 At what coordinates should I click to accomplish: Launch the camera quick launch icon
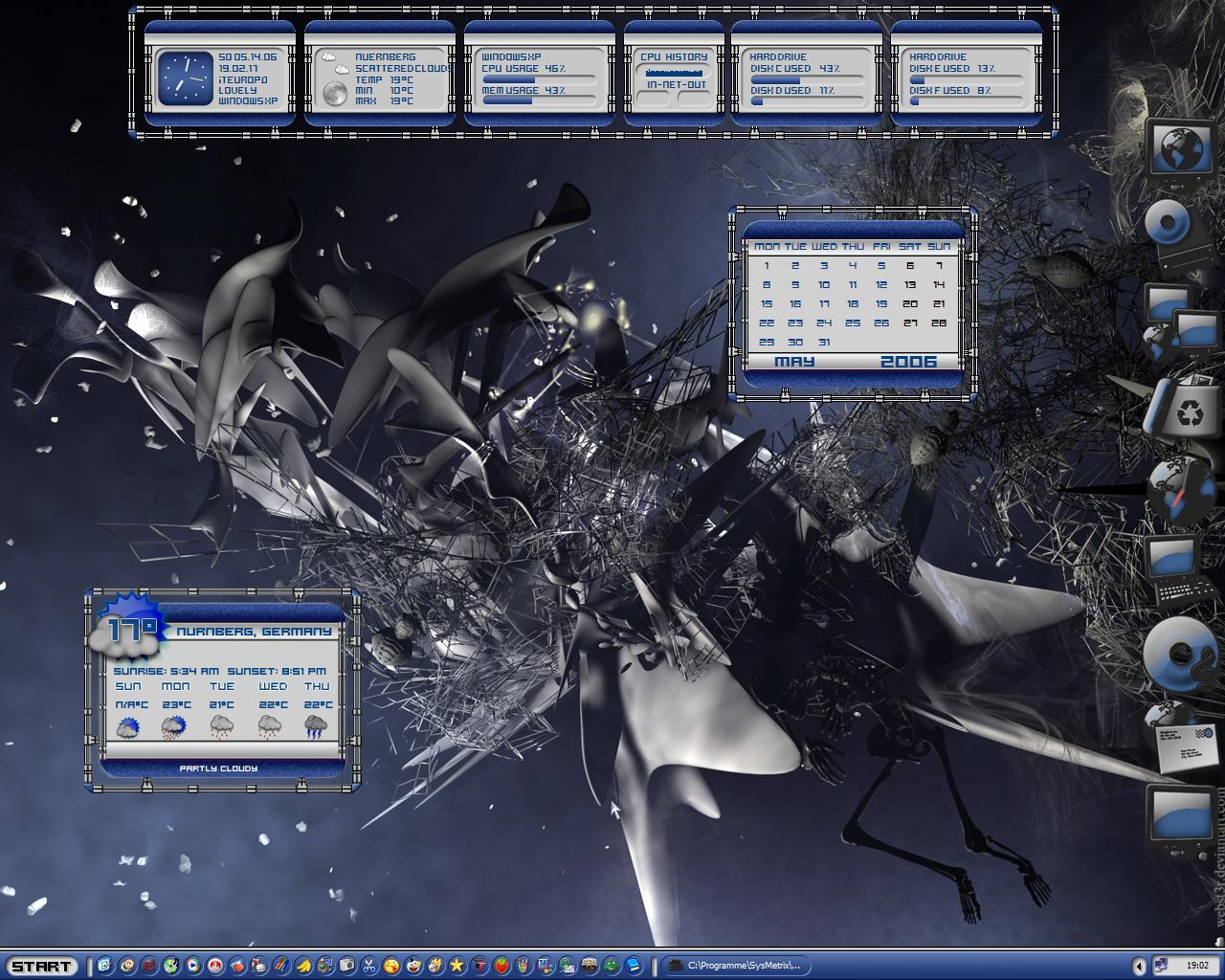[346, 966]
